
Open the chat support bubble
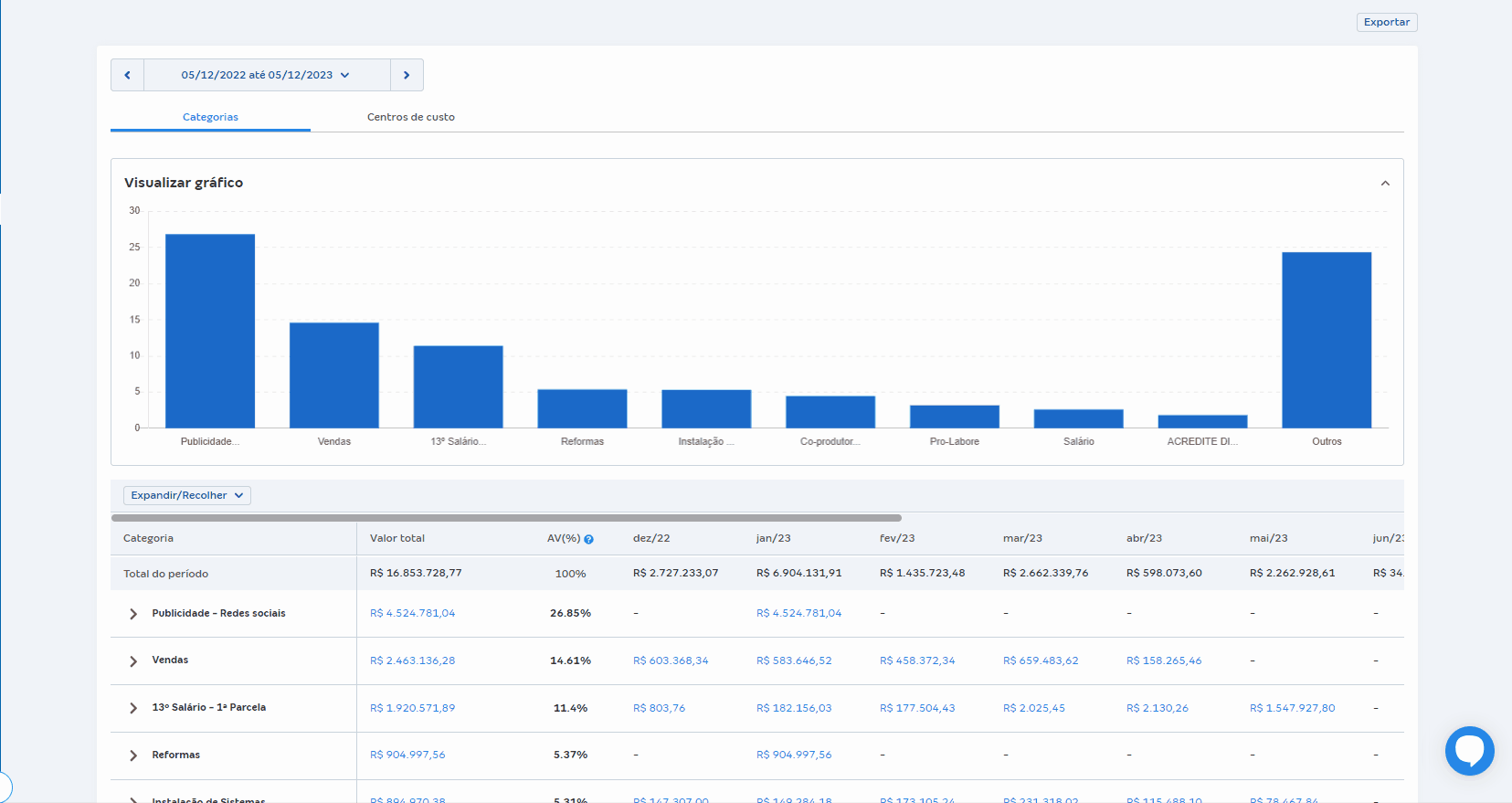pyautogui.click(x=1469, y=751)
